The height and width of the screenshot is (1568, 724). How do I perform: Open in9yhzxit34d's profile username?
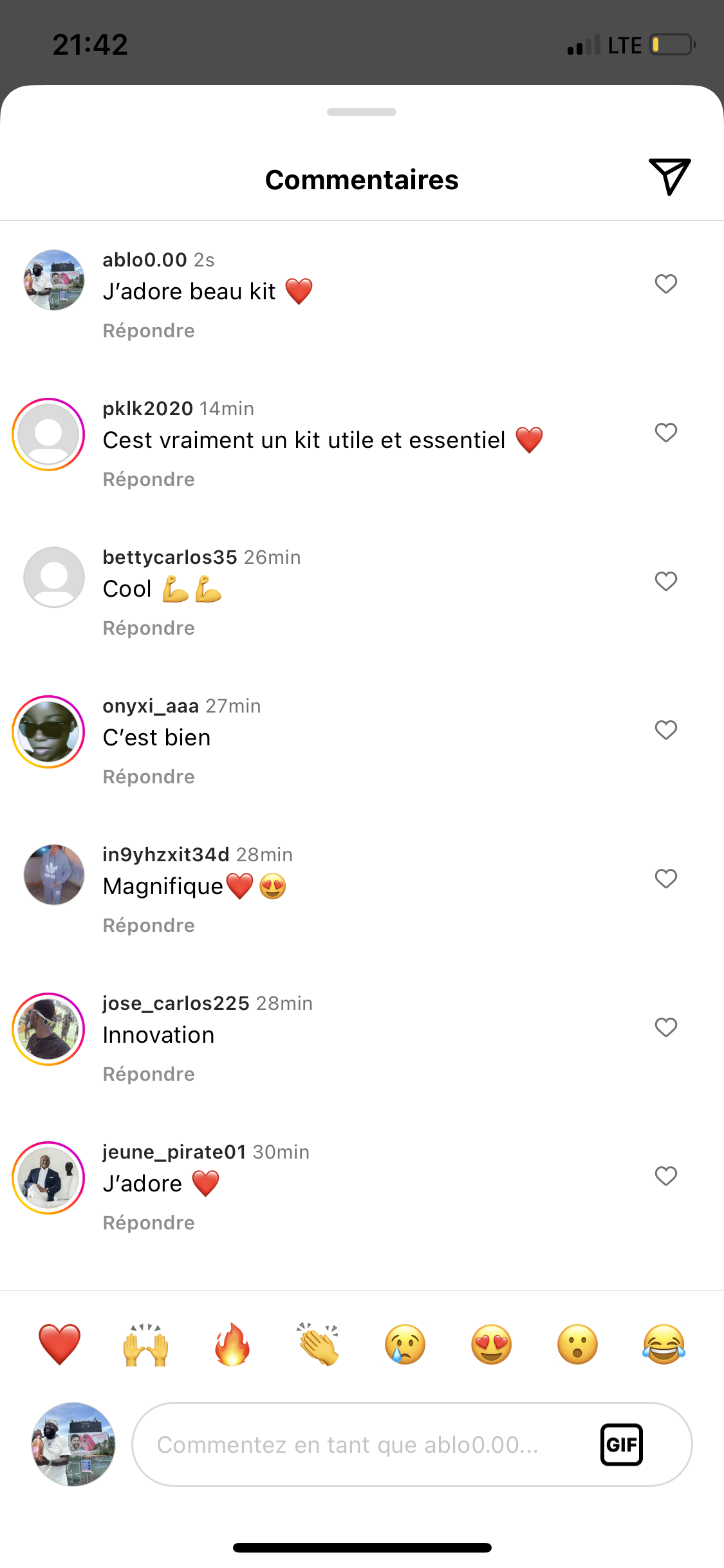pyautogui.click(x=166, y=854)
